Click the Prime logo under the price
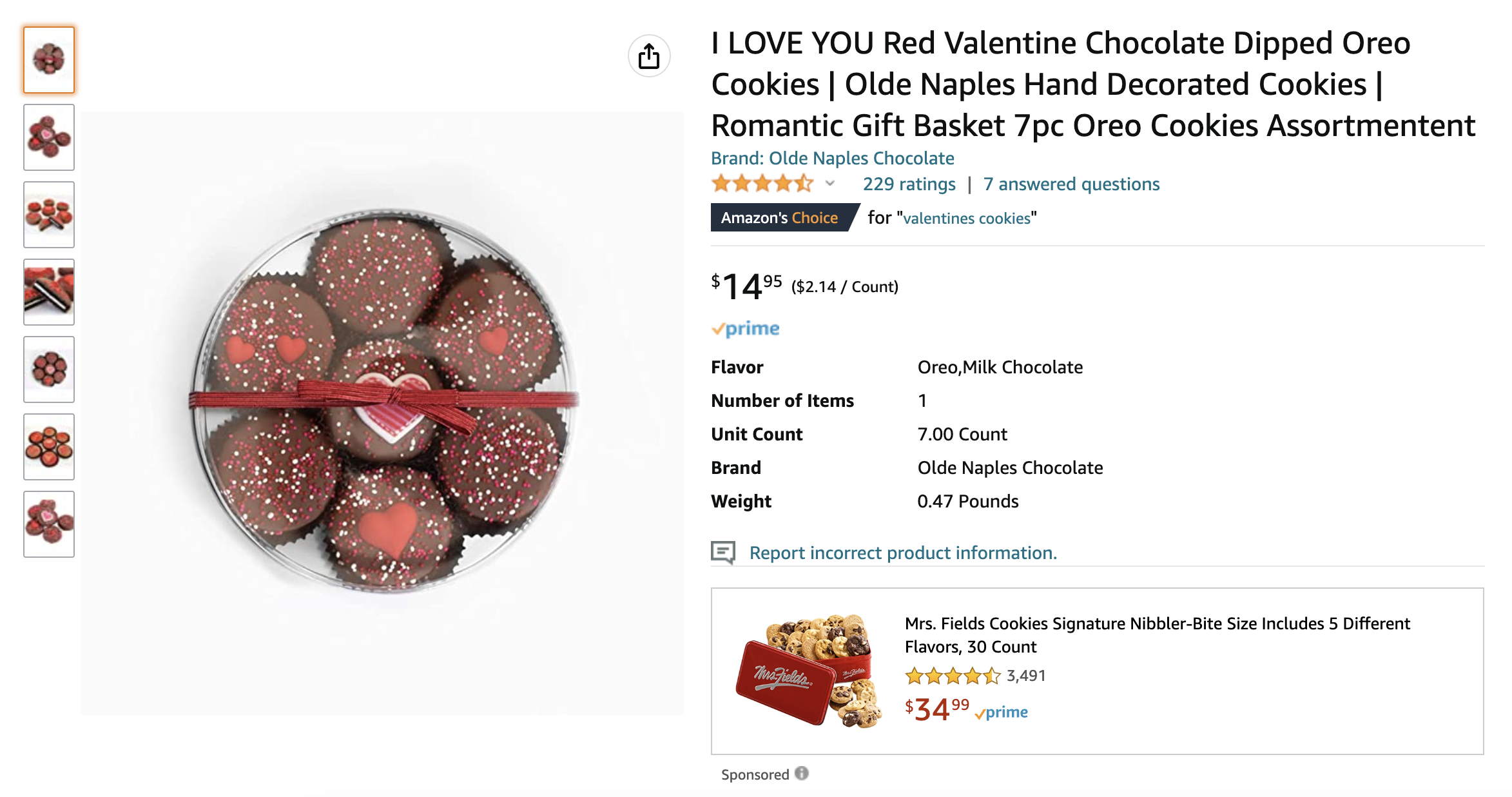The image size is (1512, 797). pos(746,329)
